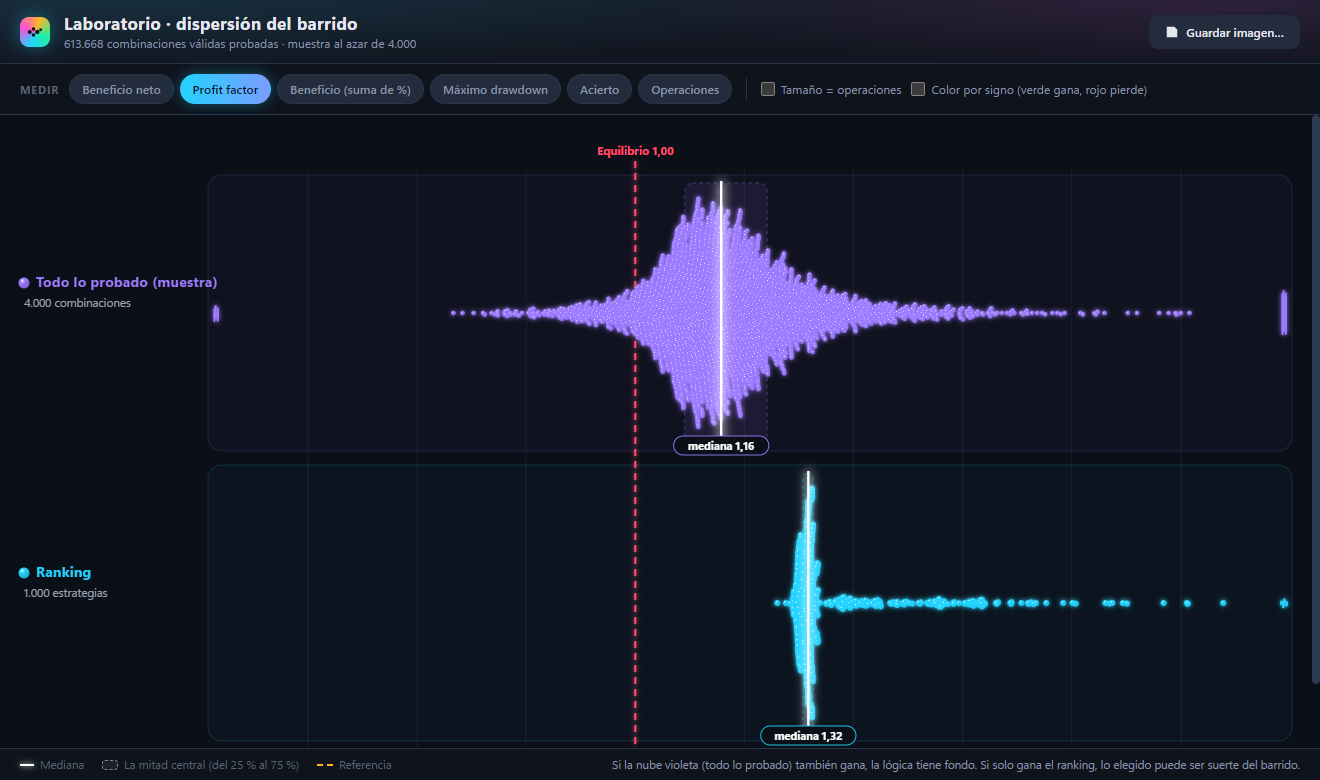Click the 613.668 combinaciones válidas subtitle
Screen dimensions: 1320x780
coord(240,44)
